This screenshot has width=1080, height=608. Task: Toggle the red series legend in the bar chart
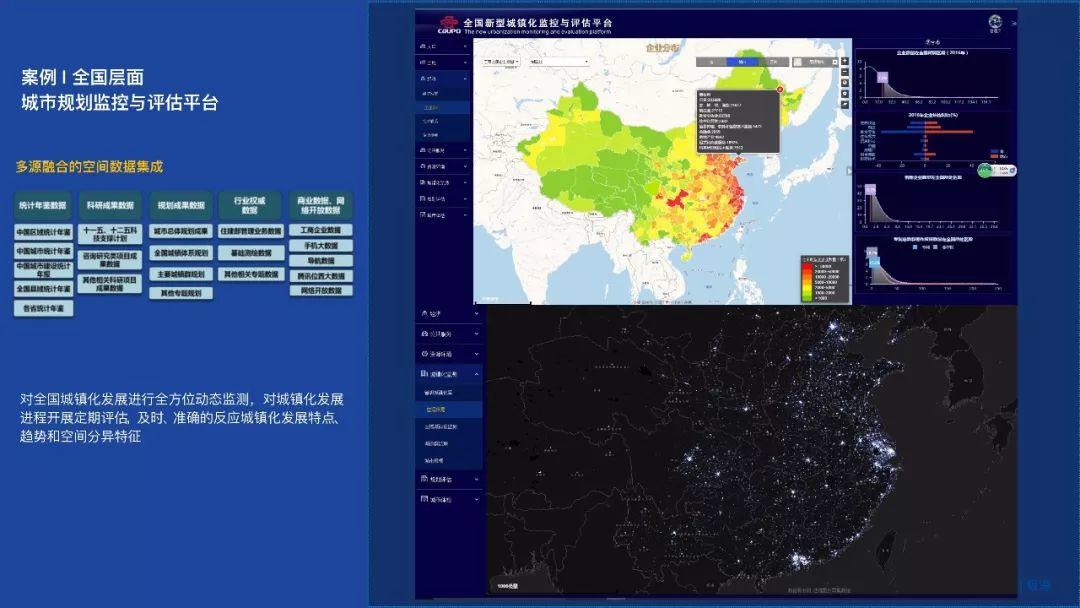click(995, 156)
